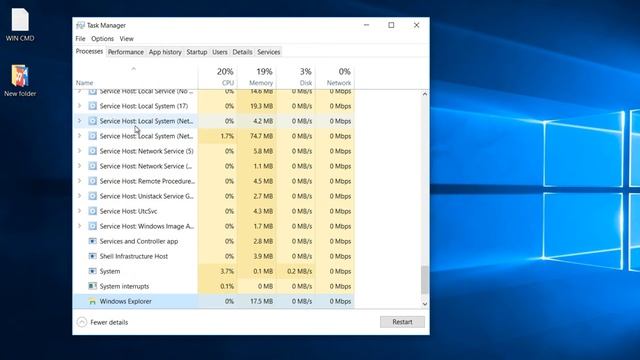Viewport: 640px width, 360px height.
Task: Sort by the Disk column header
Action: click(x=296, y=77)
